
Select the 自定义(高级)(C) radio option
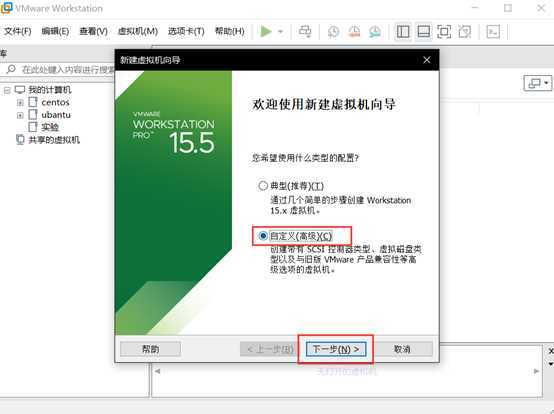(263, 236)
